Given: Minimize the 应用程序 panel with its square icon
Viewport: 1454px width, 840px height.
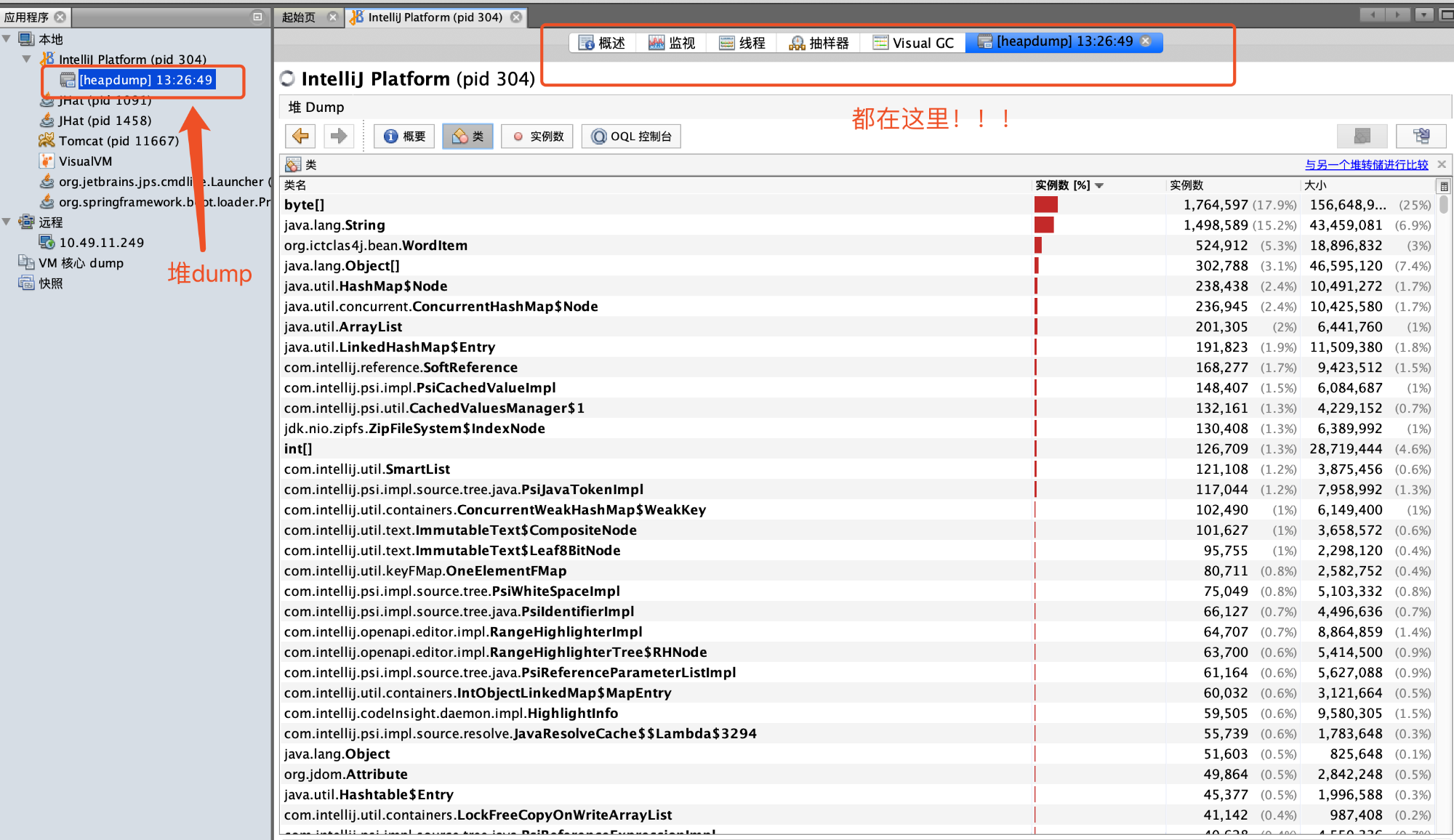Looking at the screenshot, I should [257, 16].
